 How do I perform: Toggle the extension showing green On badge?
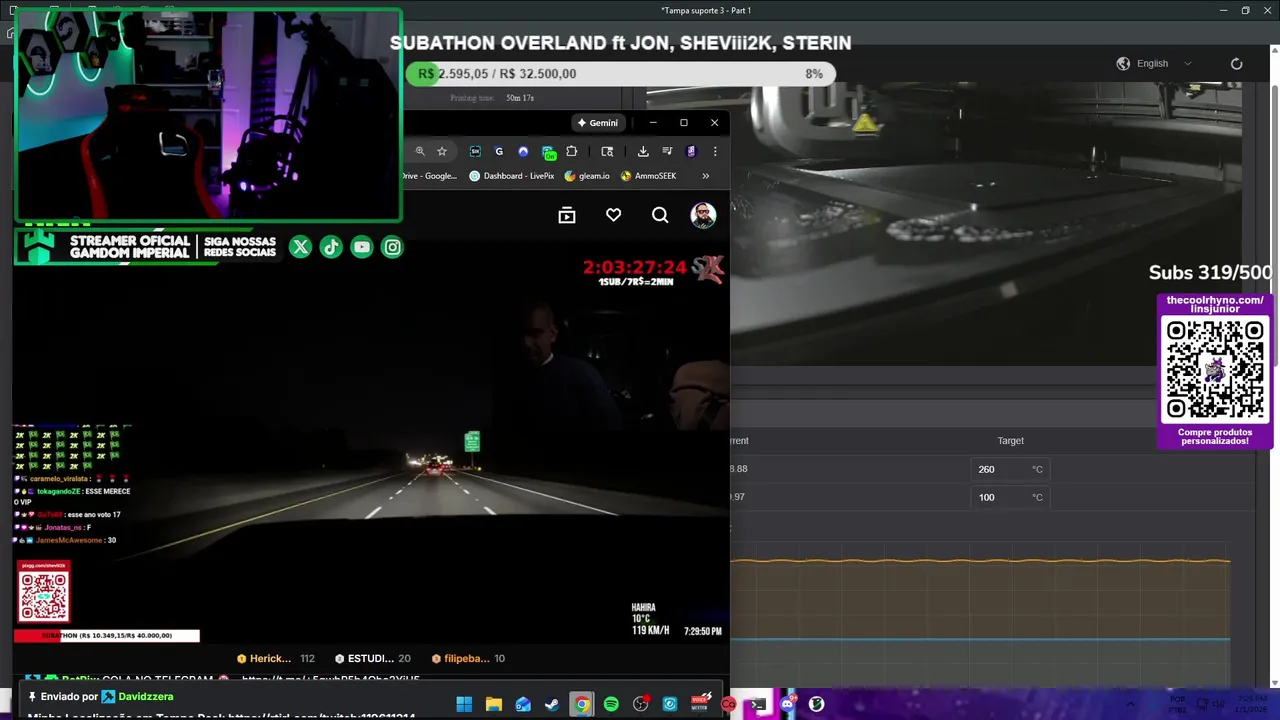coord(548,152)
